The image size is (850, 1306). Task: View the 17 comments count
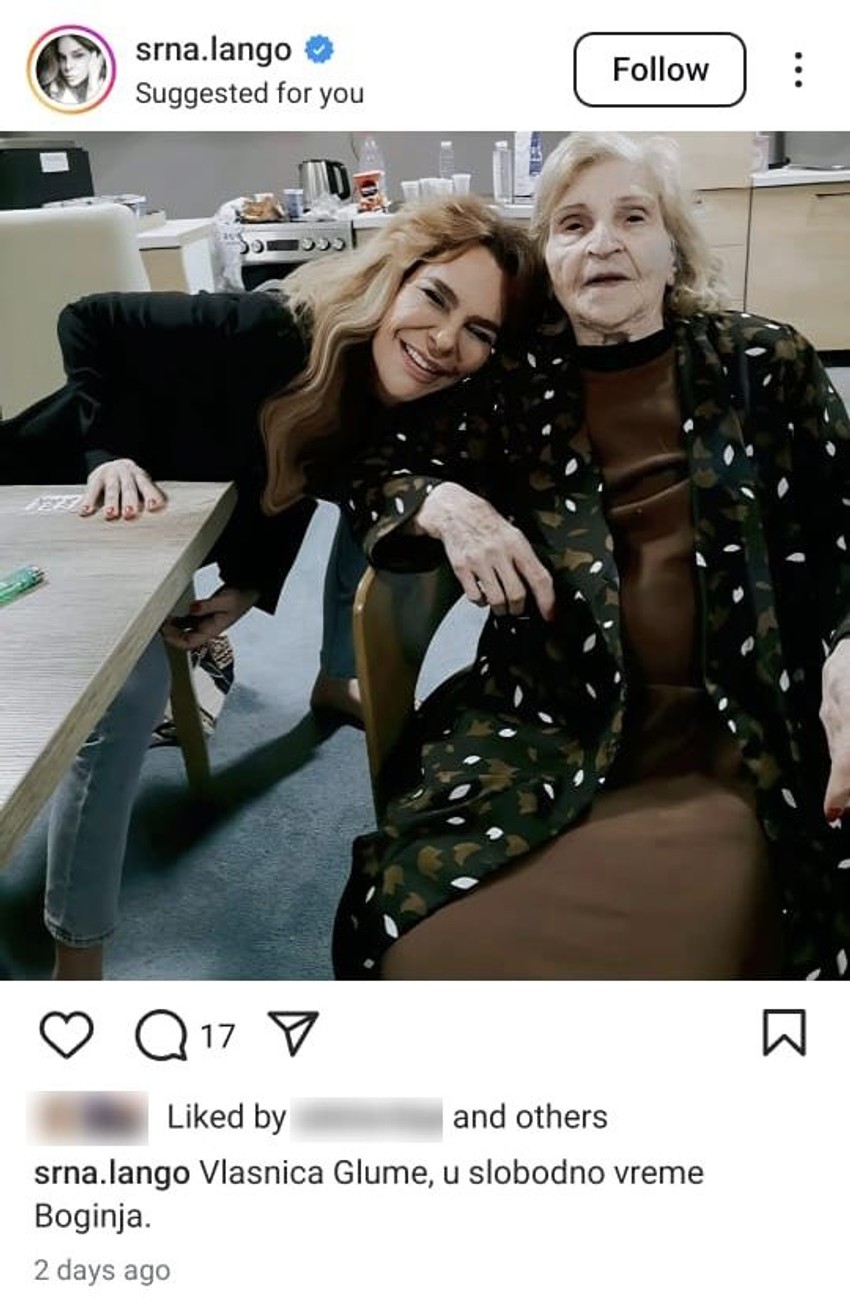218,1036
